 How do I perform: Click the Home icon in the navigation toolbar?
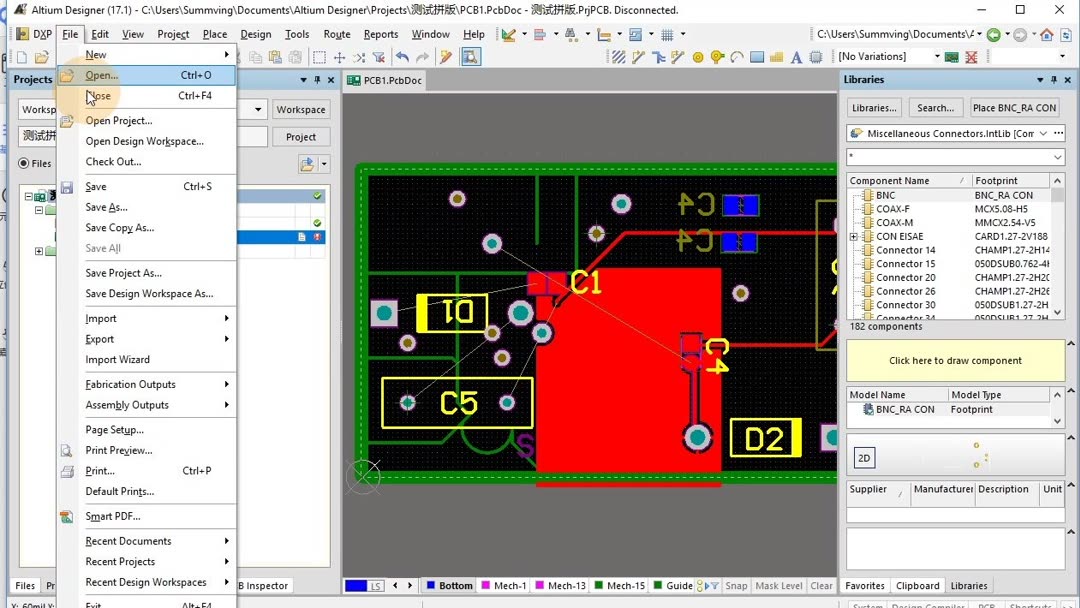(1047, 34)
